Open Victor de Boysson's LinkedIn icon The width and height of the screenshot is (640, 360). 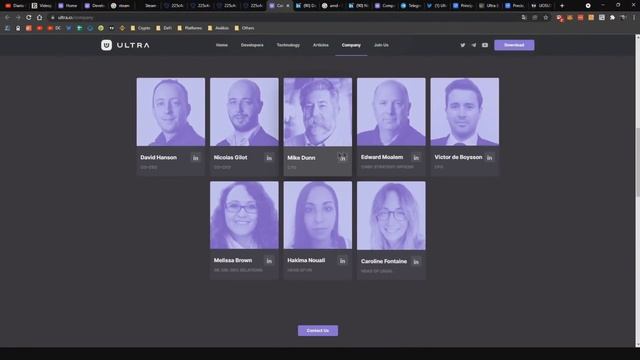pyautogui.click(x=489, y=158)
